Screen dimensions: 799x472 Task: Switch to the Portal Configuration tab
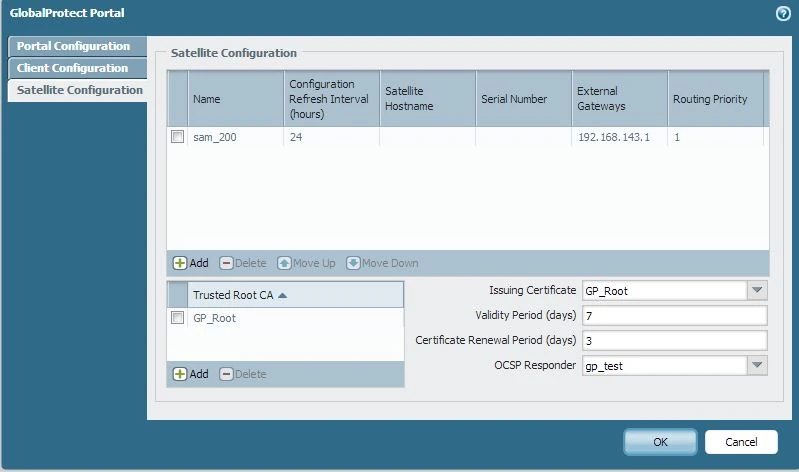[x=77, y=46]
